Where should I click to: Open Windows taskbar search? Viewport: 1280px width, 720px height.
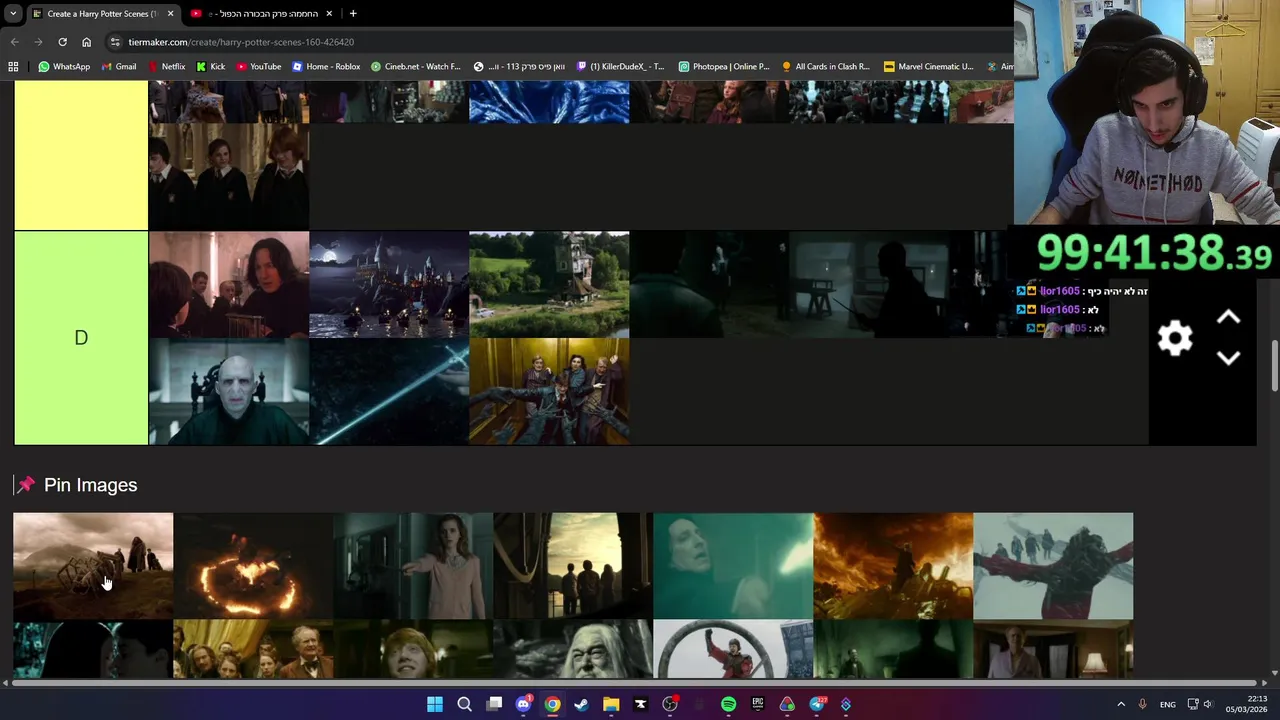tap(464, 704)
